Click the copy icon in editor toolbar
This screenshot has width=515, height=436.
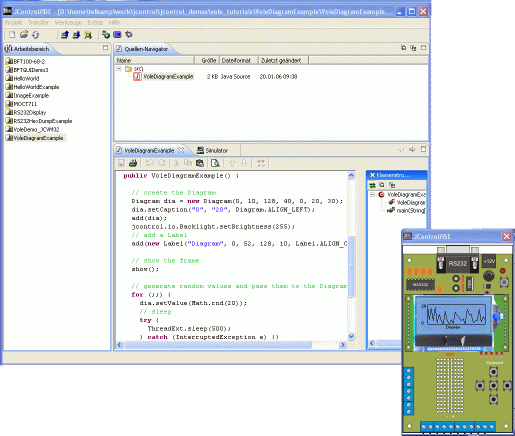pyautogui.click(x=188, y=163)
